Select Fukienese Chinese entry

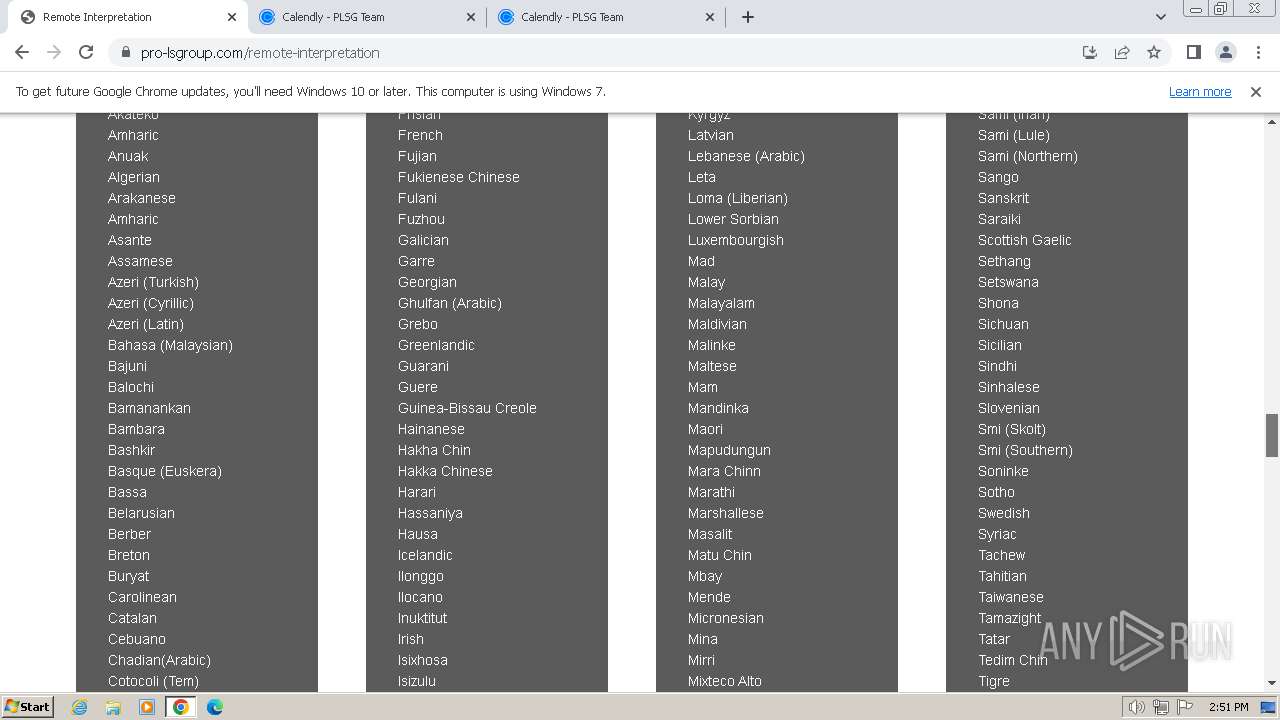[x=459, y=177]
